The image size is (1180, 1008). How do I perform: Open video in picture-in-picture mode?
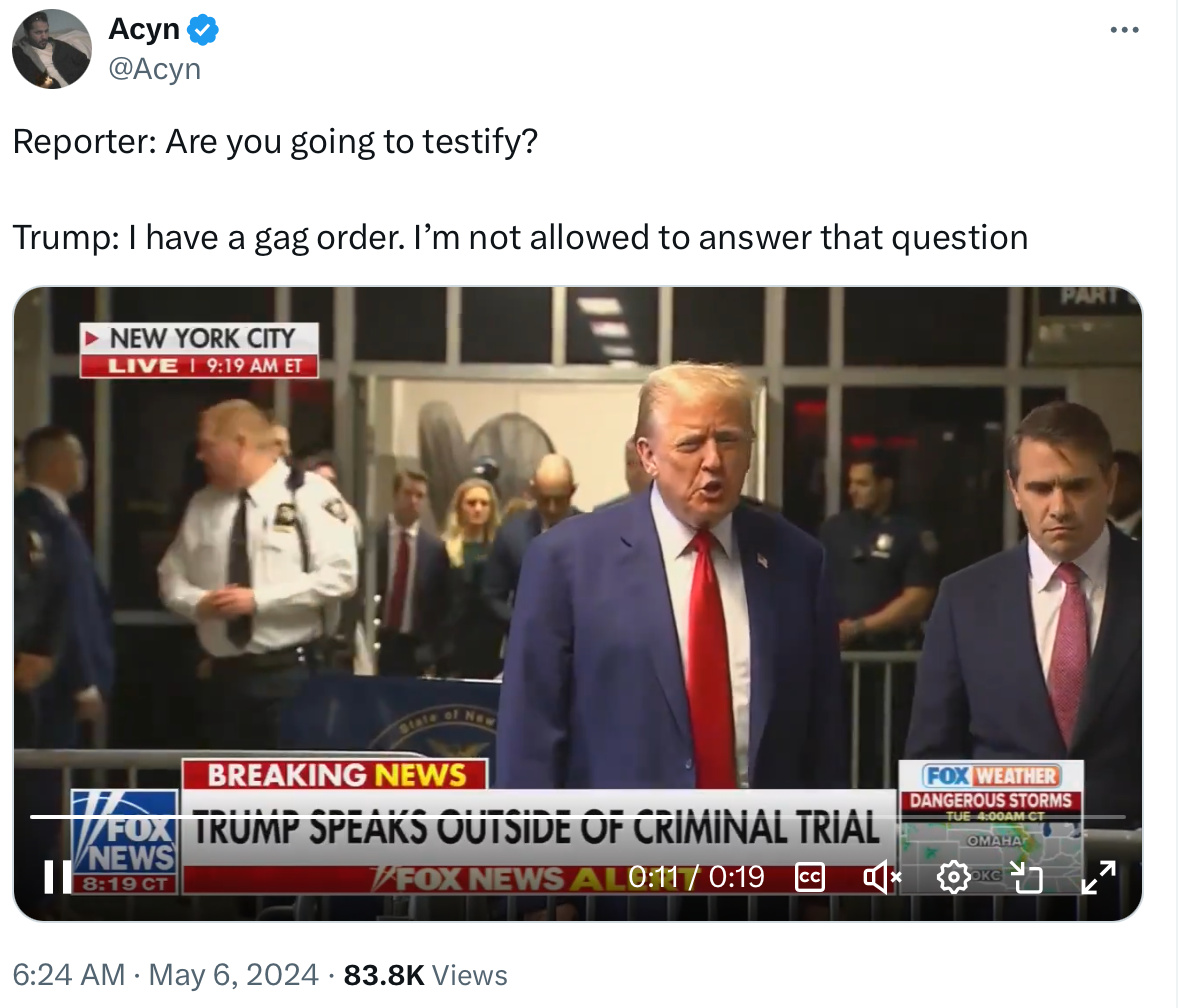pos(1025,878)
